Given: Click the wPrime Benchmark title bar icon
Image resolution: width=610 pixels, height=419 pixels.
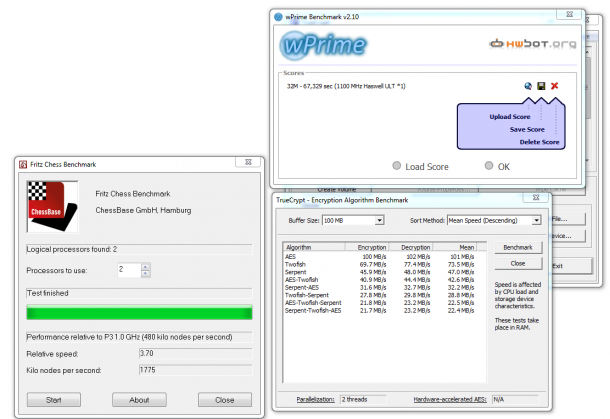Looking at the screenshot, I should click(278, 17).
